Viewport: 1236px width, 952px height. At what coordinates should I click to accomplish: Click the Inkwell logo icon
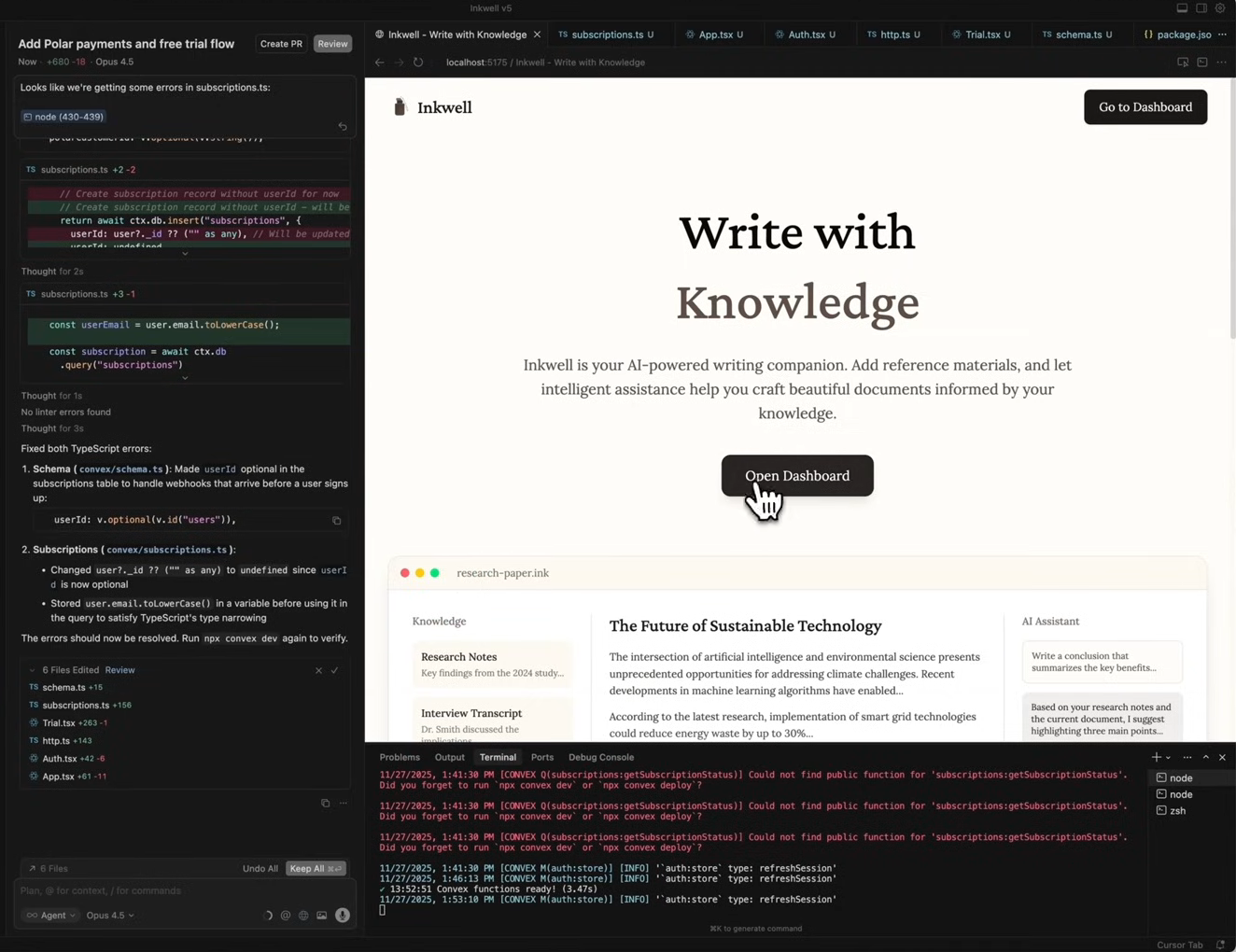[x=400, y=107]
